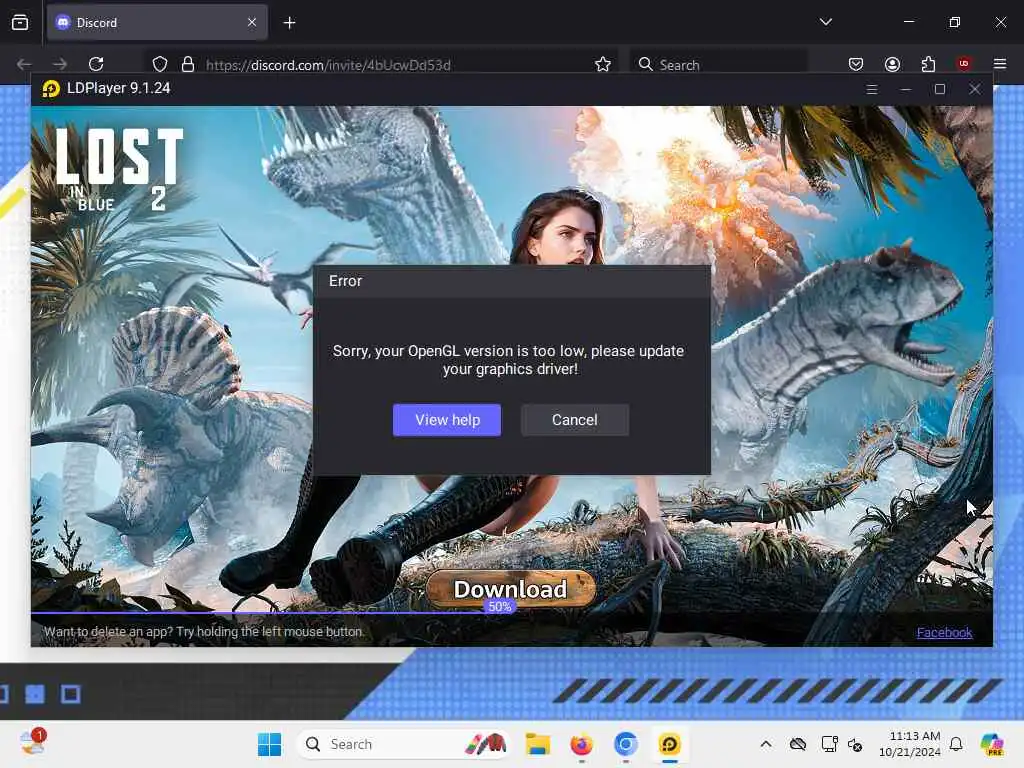Screen dimensions: 1024x768
Task: View site security lock icon
Action: click(x=188, y=64)
